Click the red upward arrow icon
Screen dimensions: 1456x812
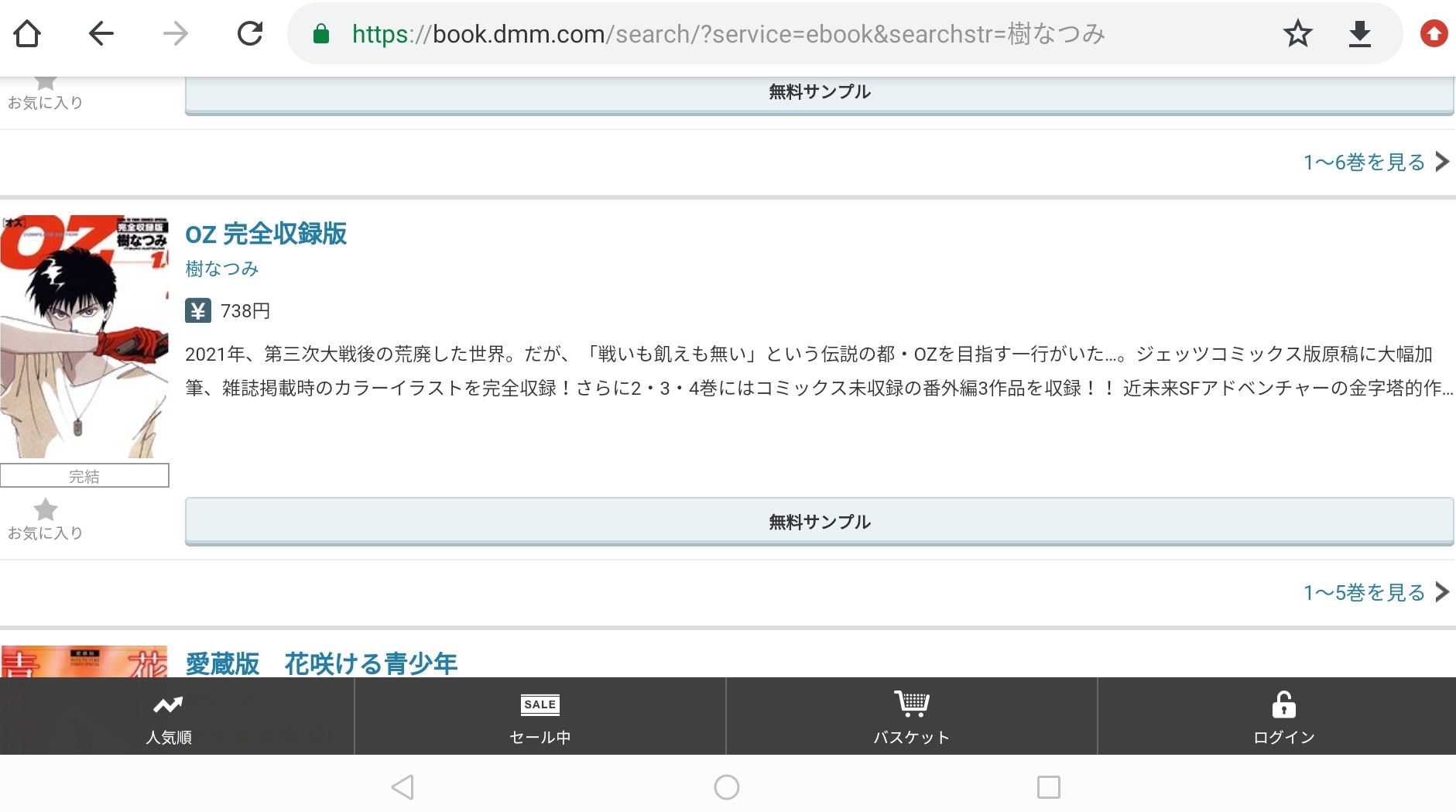pyautogui.click(x=1434, y=34)
